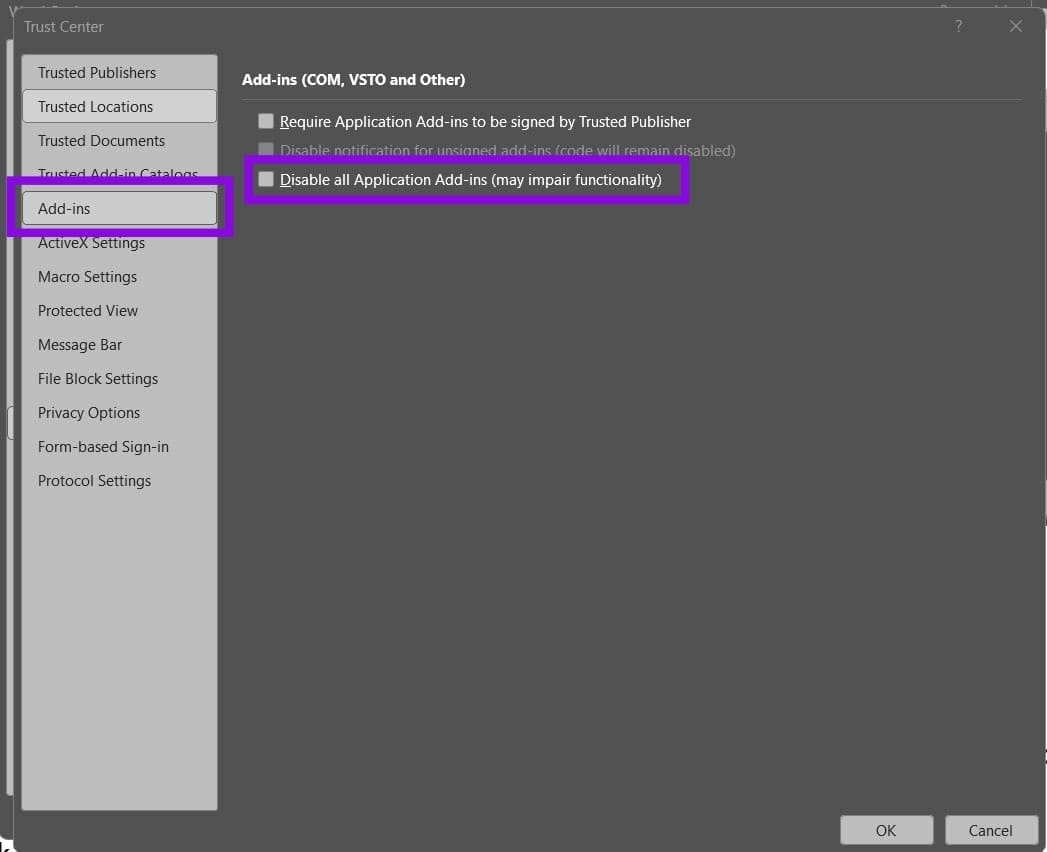Select the Add-ins category
Screen dimensions: 1047x852
tap(119, 208)
